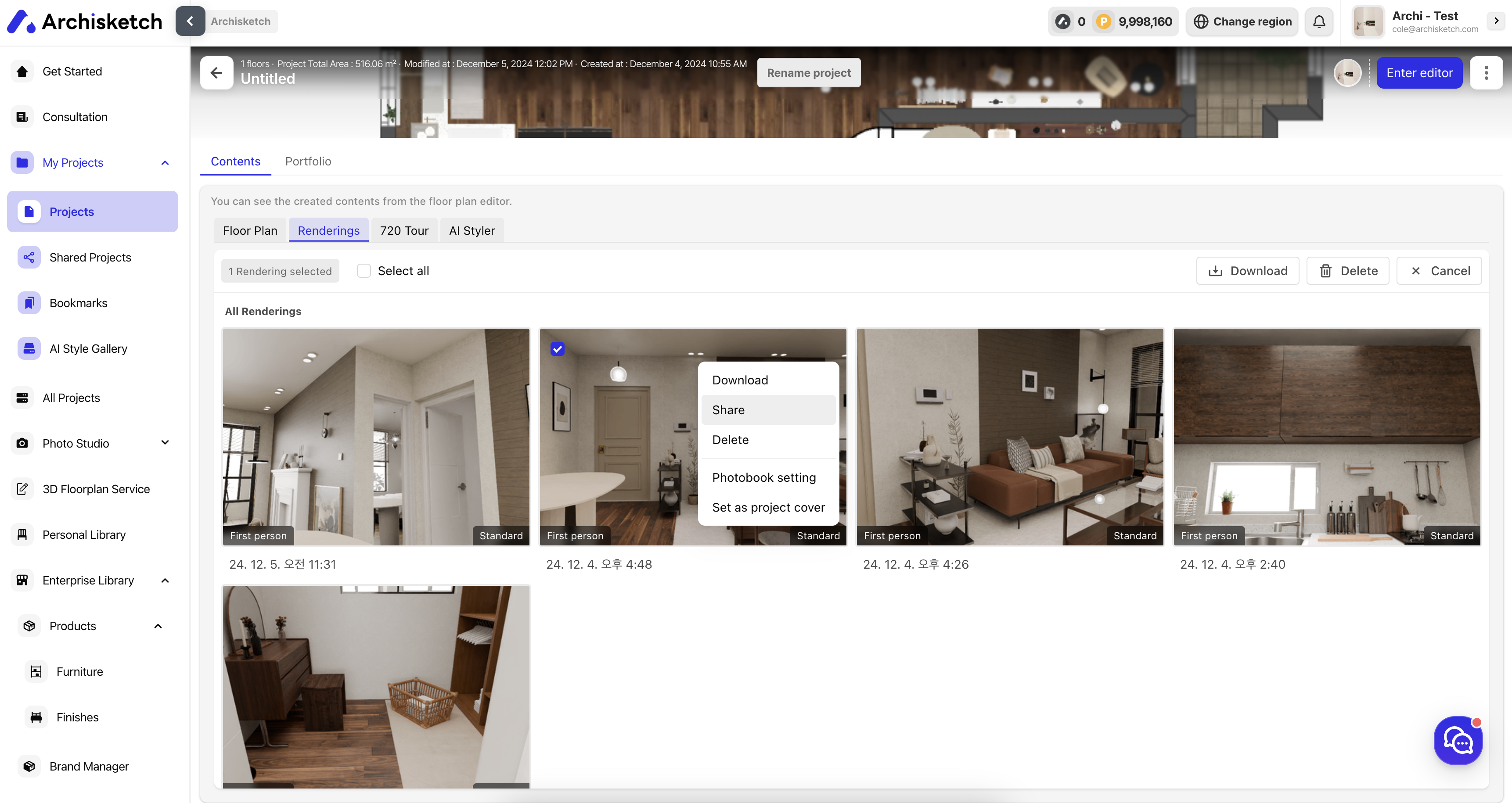Viewport: 1512px width, 803px height.
Task: Go to AI Style Gallery
Action: 88,348
